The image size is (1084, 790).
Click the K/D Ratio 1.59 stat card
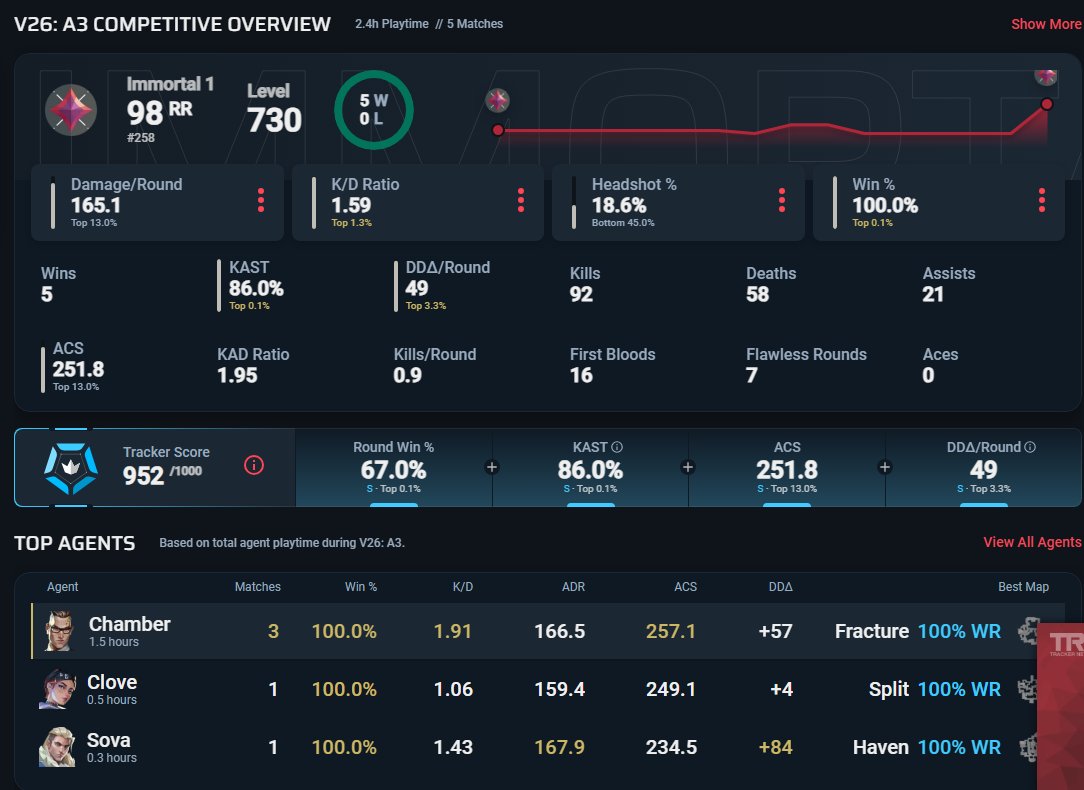coord(418,203)
